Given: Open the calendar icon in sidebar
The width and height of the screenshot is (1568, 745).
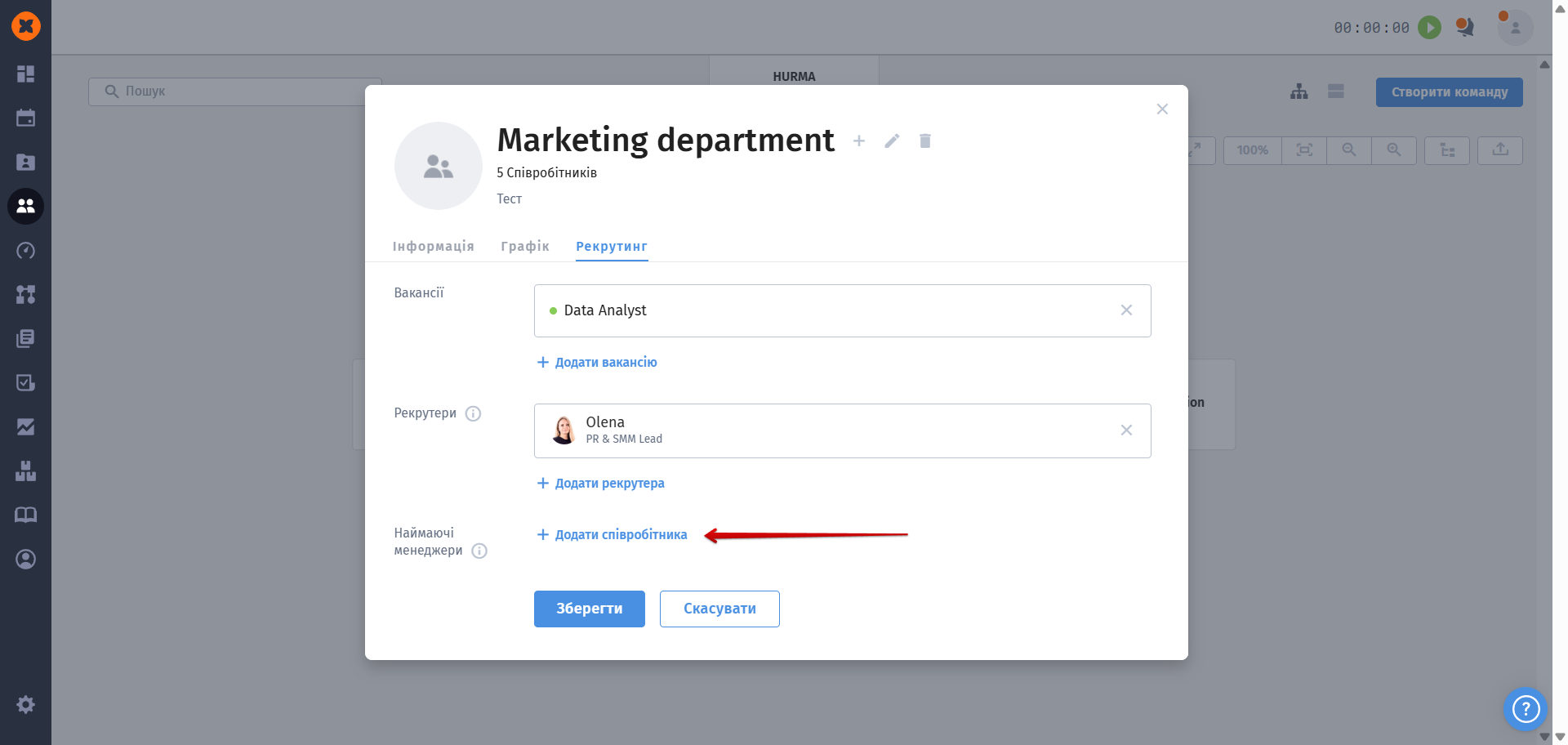Looking at the screenshot, I should click(x=25, y=118).
